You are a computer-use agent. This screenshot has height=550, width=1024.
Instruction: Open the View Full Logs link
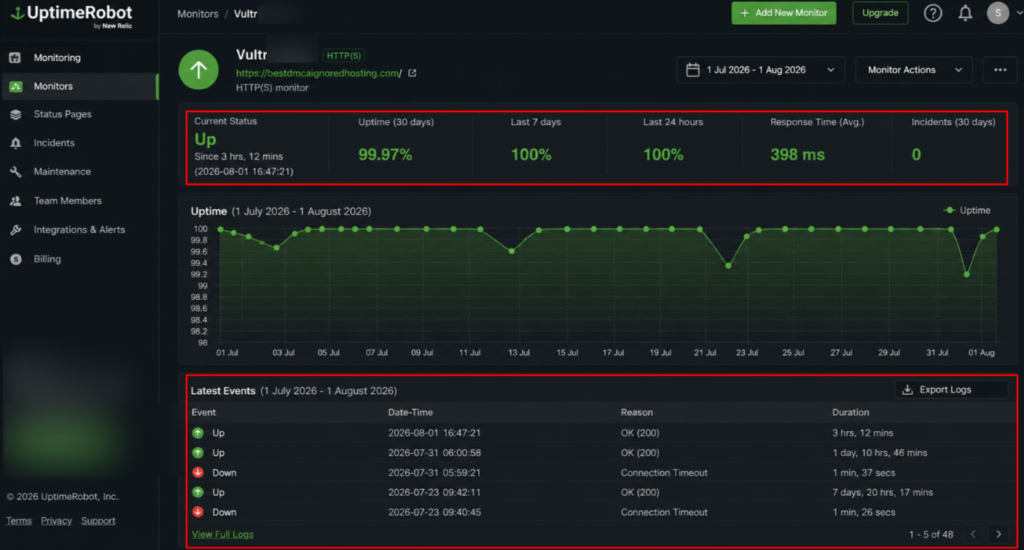pyautogui.click(x=222, y=534)
